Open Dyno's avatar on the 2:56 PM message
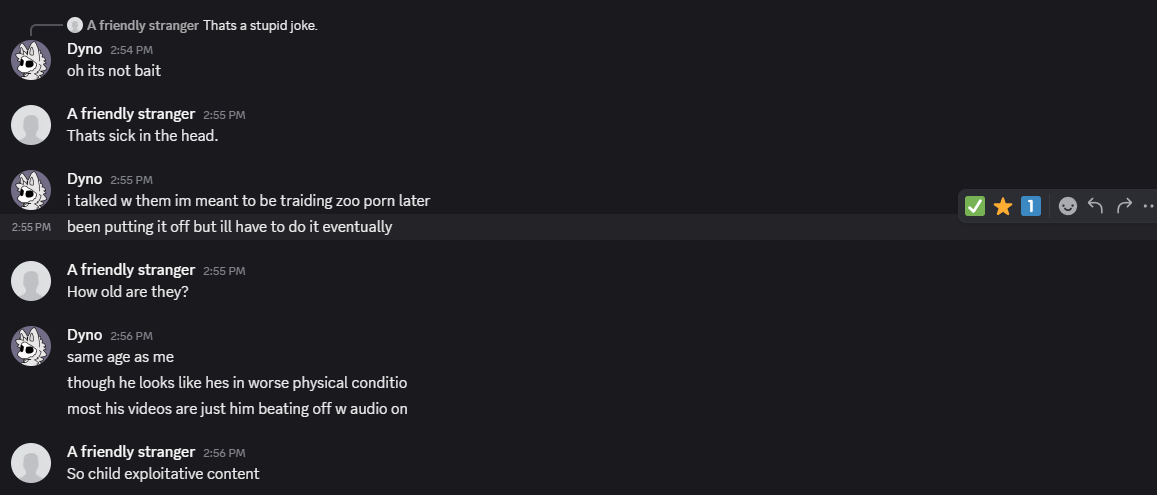1157x495 pixels. pos(31,346)
